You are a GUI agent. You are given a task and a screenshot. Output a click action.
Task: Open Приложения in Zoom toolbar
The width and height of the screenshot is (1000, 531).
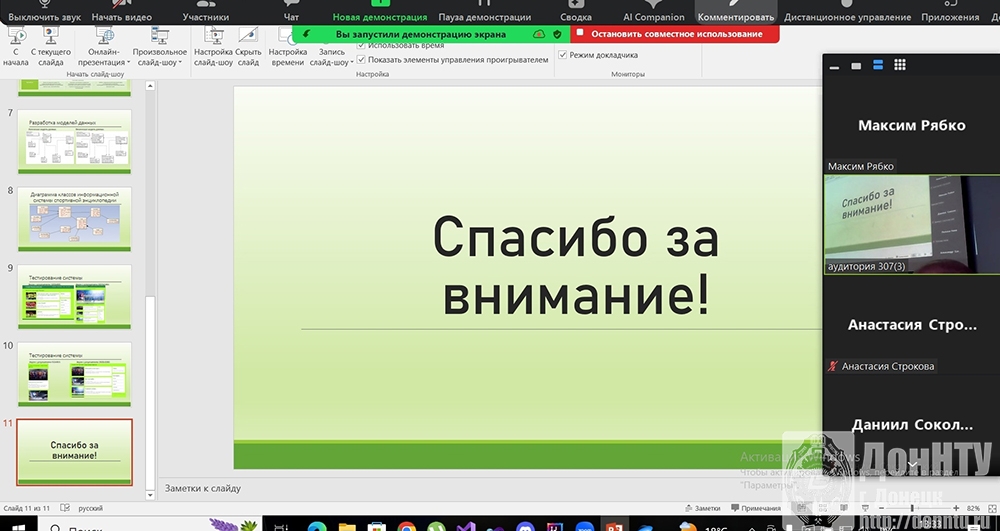pyautogui.click(x=950, y=11)
